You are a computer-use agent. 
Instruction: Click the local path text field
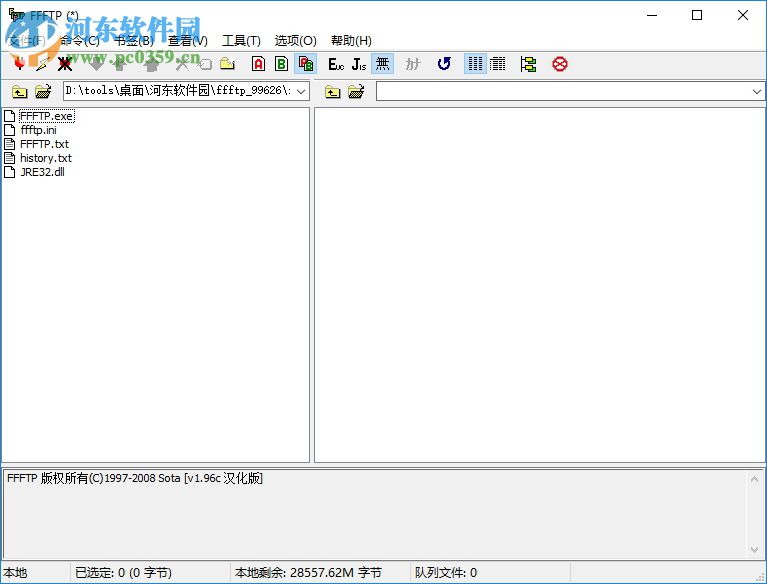pos(179,91)
